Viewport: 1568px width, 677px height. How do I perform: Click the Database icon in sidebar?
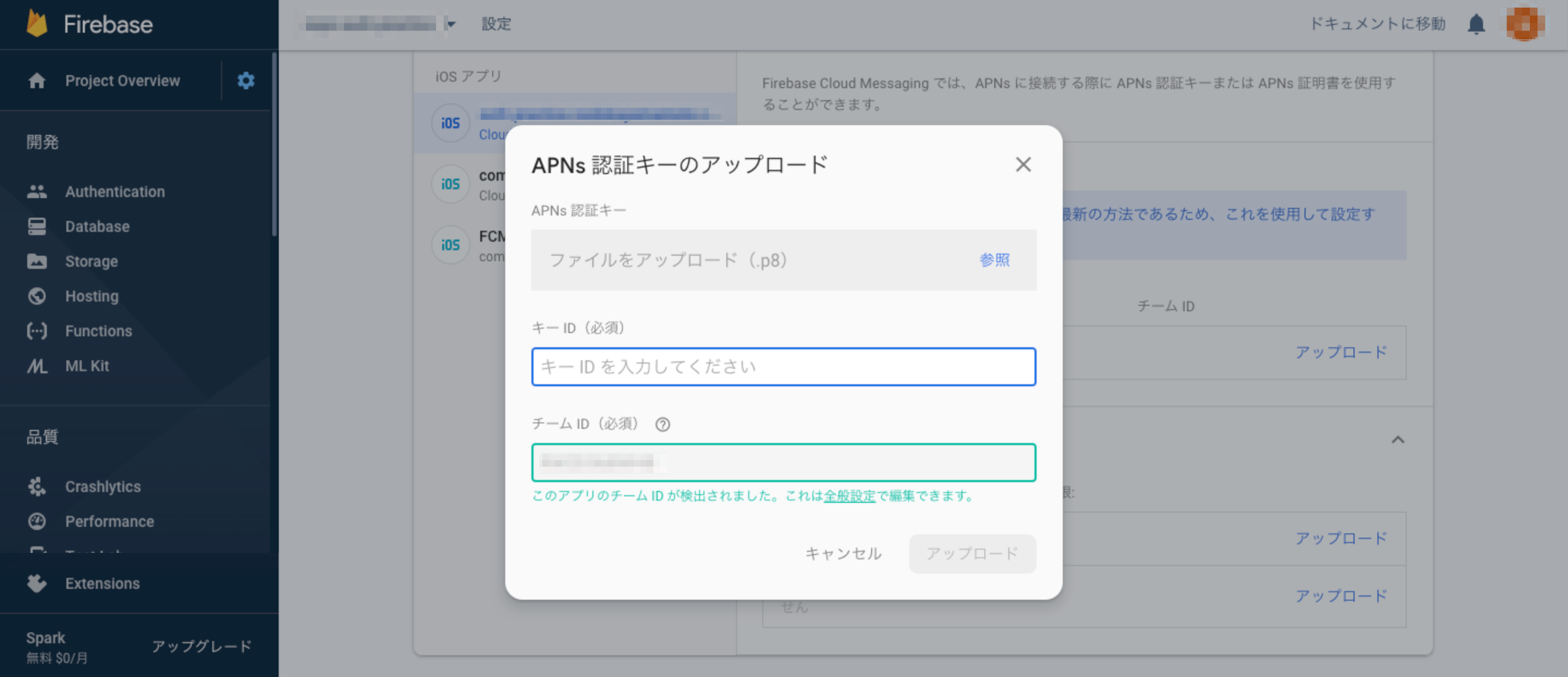(37, 226)
